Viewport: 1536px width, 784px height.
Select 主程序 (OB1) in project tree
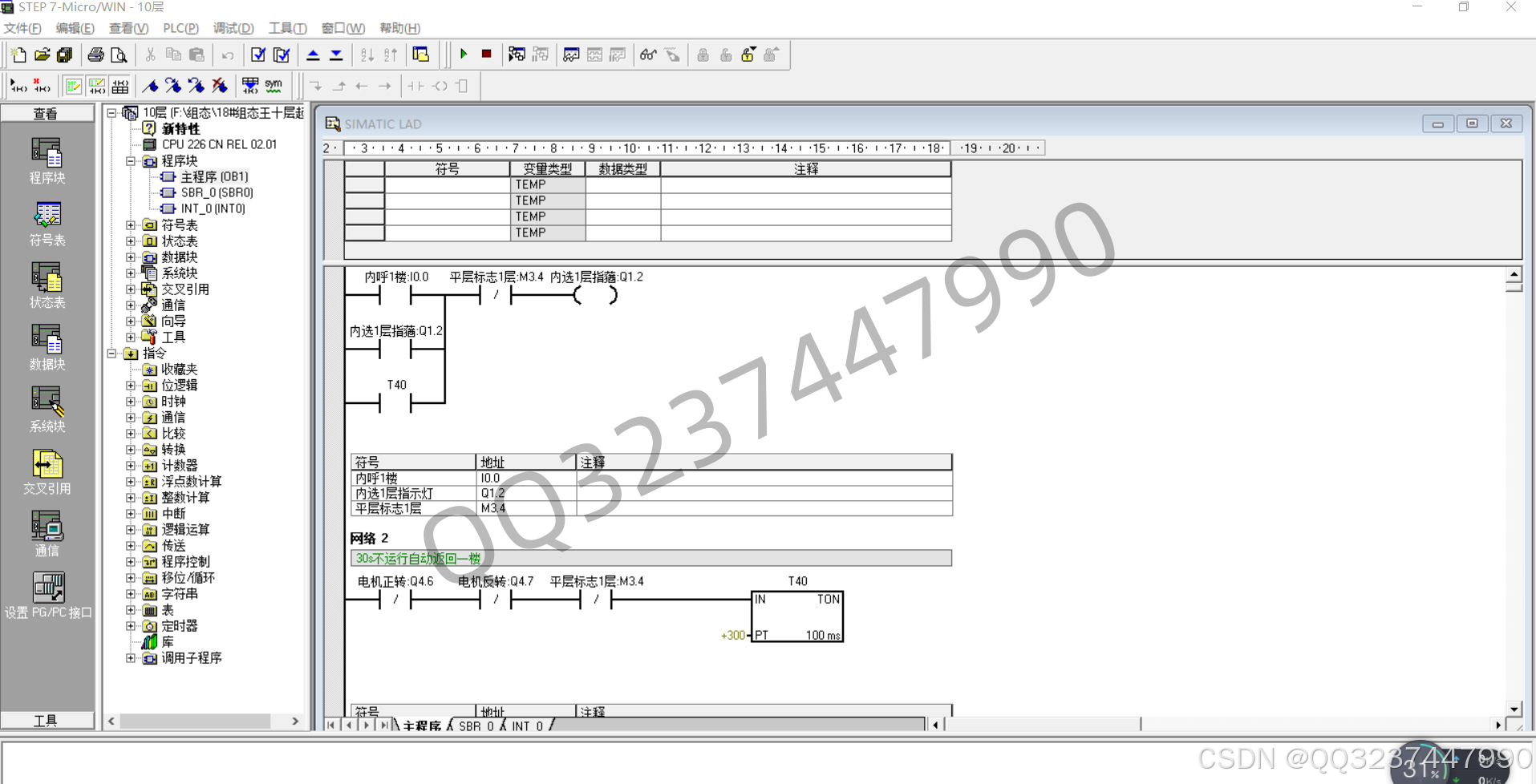pos(214,176)
